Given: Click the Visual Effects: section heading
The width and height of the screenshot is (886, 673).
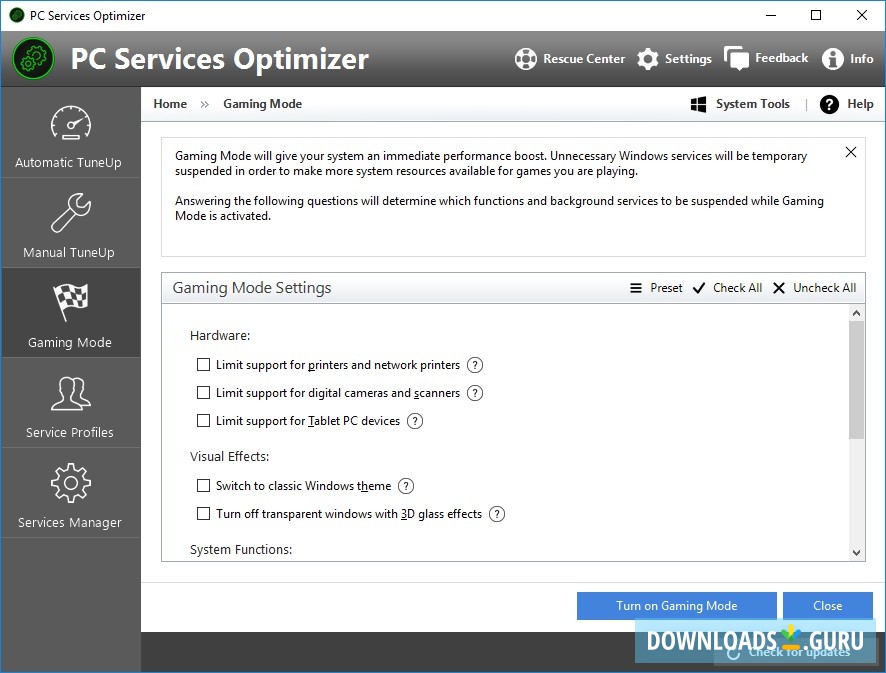Looking at the screenshot, I should click(x=229, y=457).
